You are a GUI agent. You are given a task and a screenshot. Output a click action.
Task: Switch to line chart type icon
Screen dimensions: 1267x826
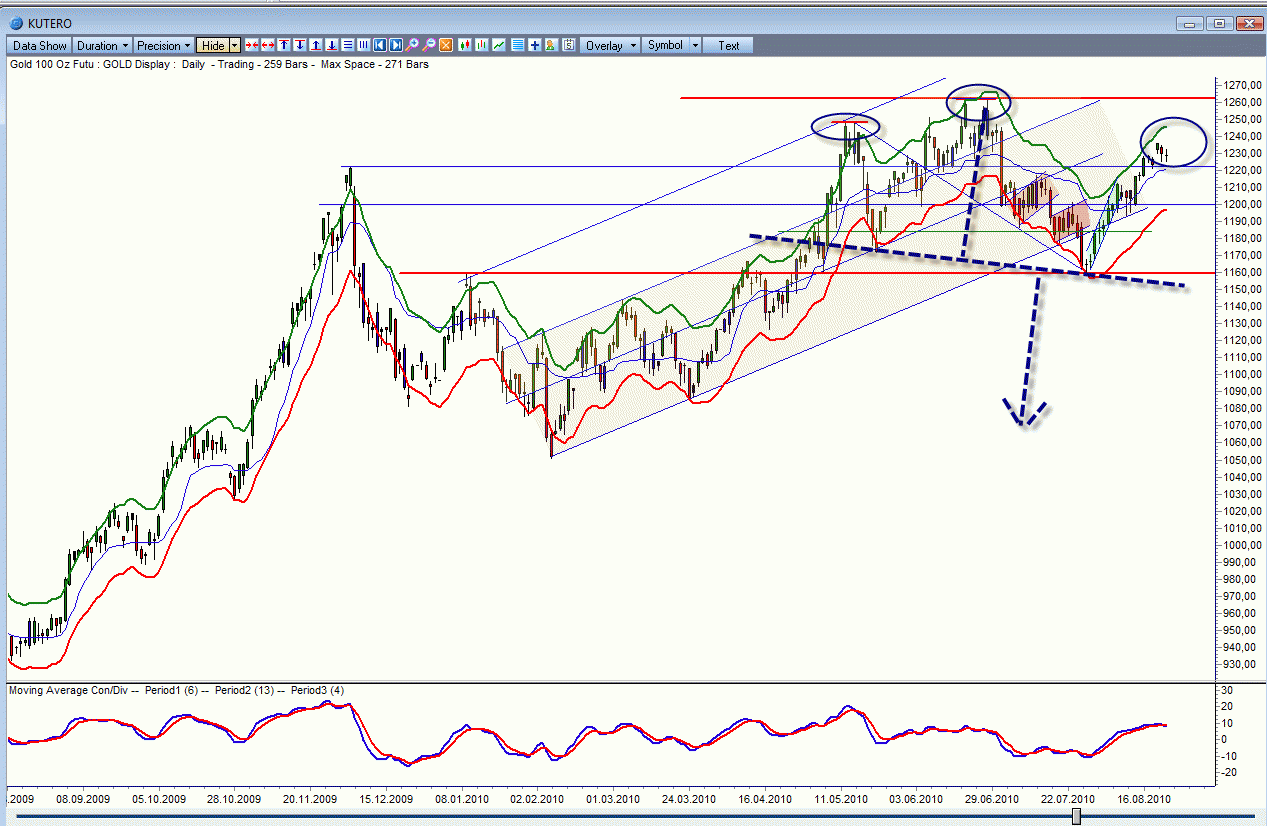pyautogui.click(x=499, y=45)
